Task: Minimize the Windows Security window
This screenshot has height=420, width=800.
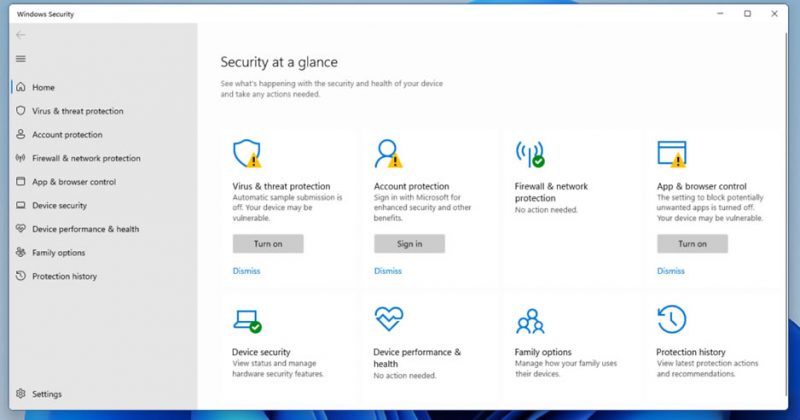Action: coord(720,14)
